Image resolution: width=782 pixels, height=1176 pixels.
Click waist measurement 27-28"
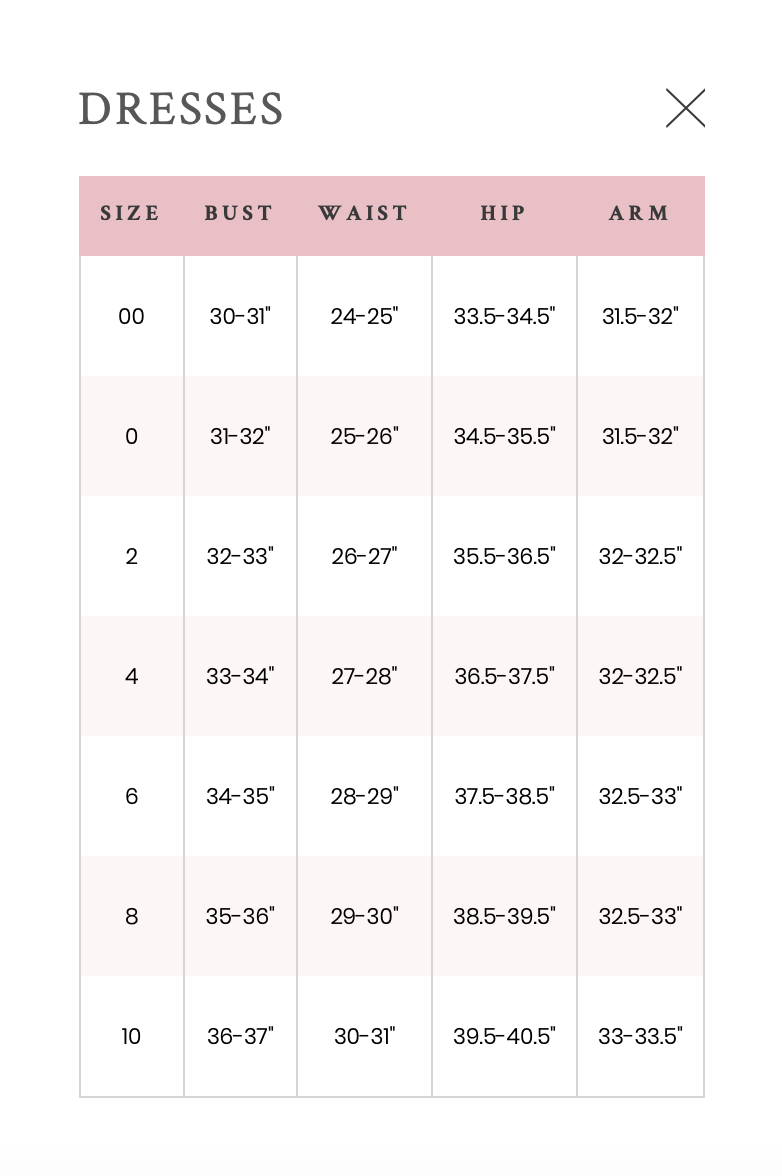tap(364, 676)
